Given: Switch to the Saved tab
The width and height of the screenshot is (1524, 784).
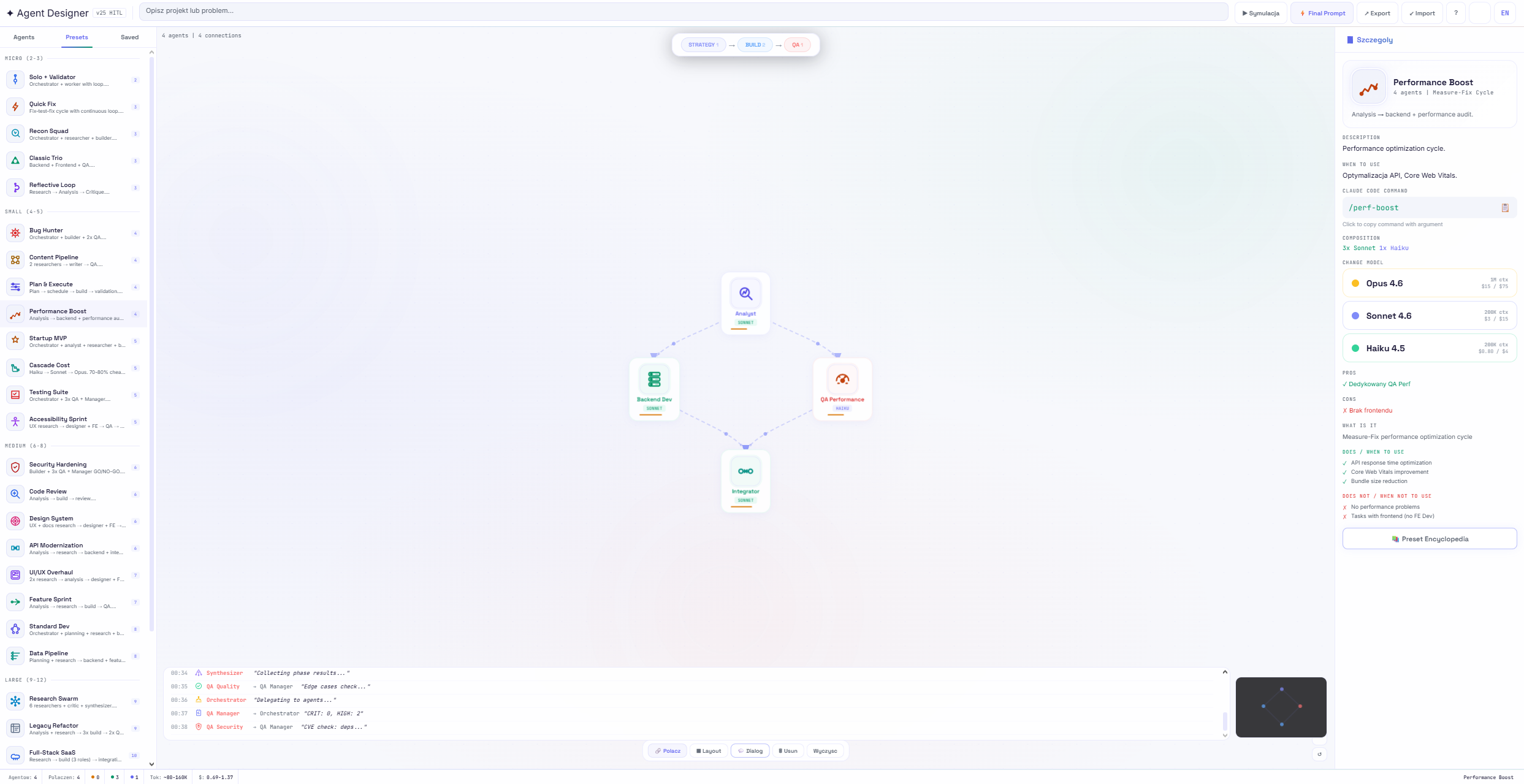Looking at the screenshot, I should click(x=129, y=37).
